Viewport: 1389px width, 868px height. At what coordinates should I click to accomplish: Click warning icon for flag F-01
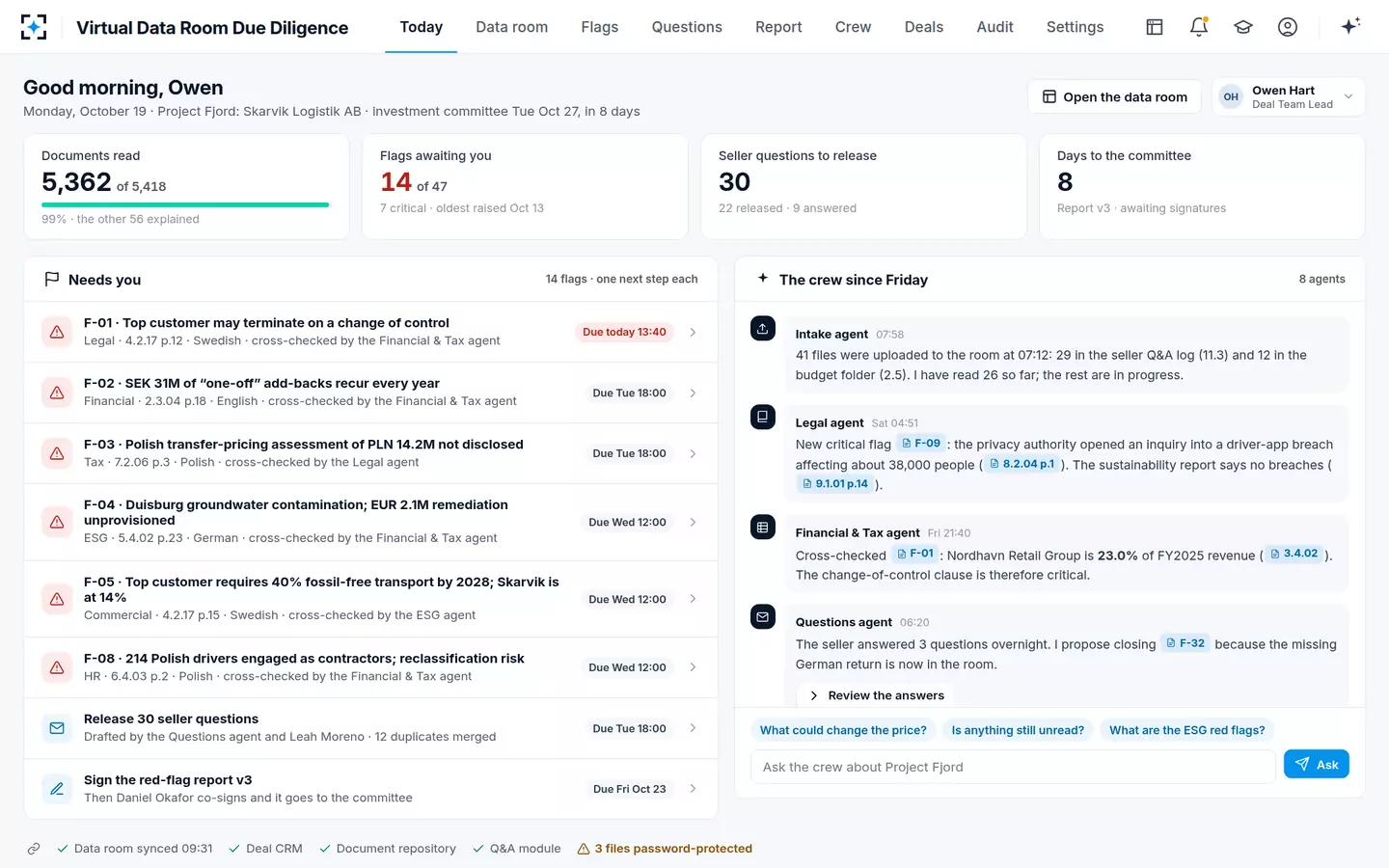[57, 332]
